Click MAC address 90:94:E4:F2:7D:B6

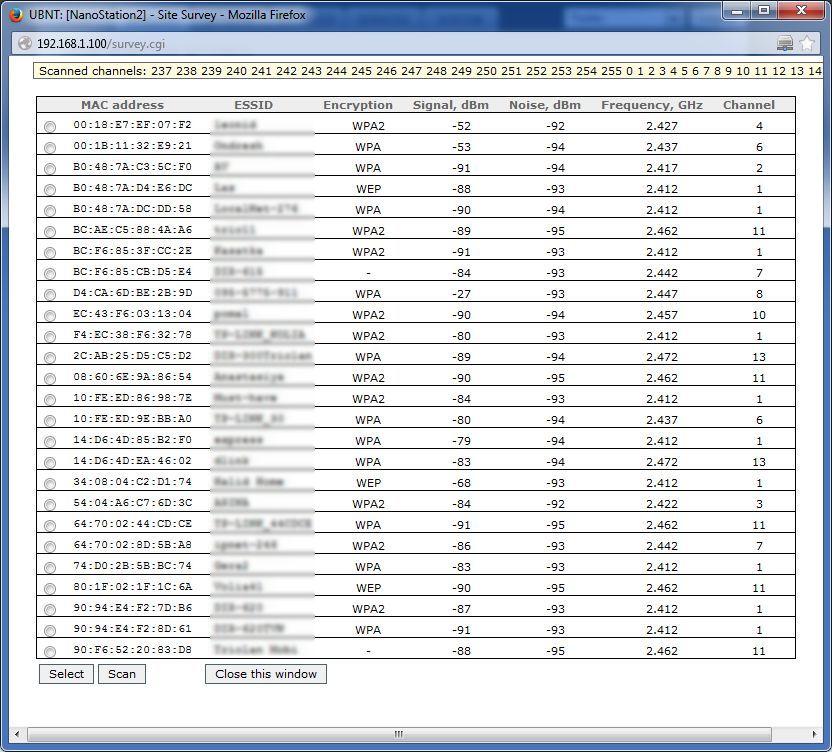point(133,608)
